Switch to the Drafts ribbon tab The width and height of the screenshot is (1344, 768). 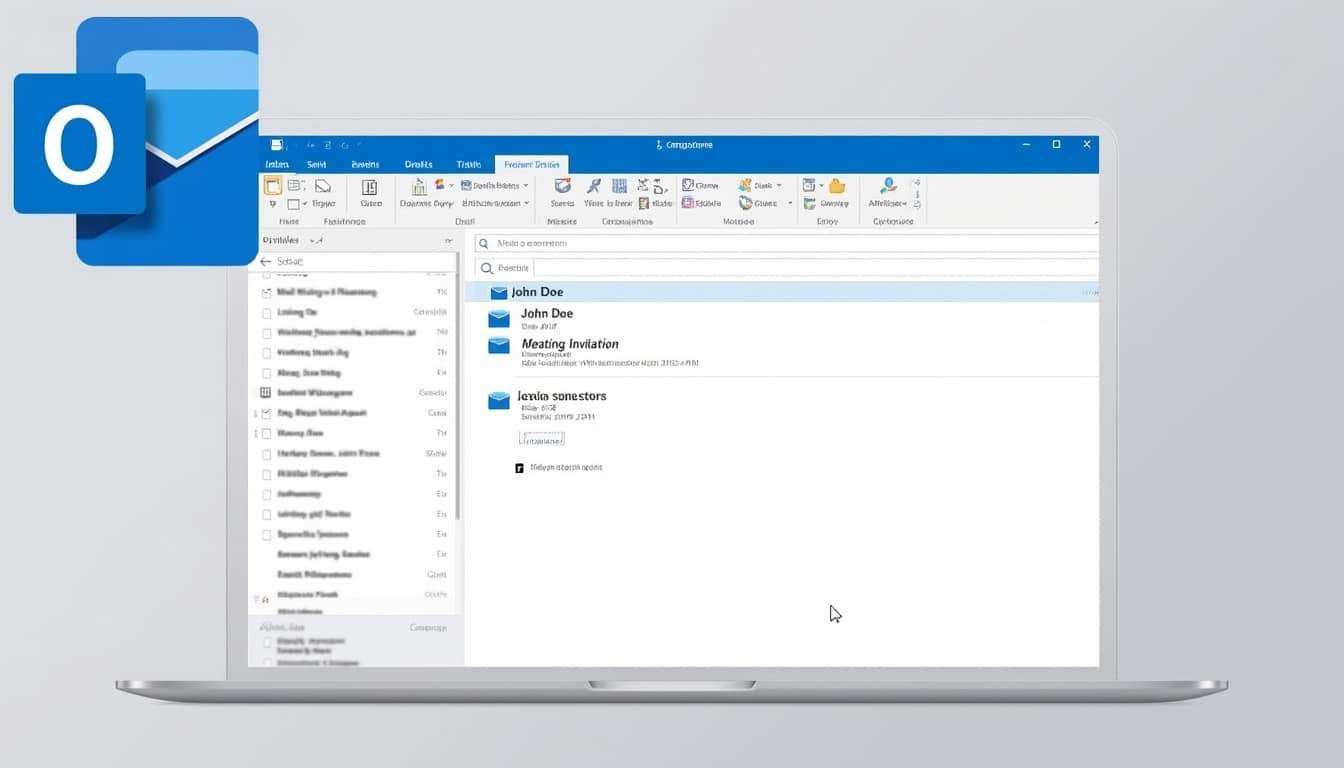[x=418, y=164]
